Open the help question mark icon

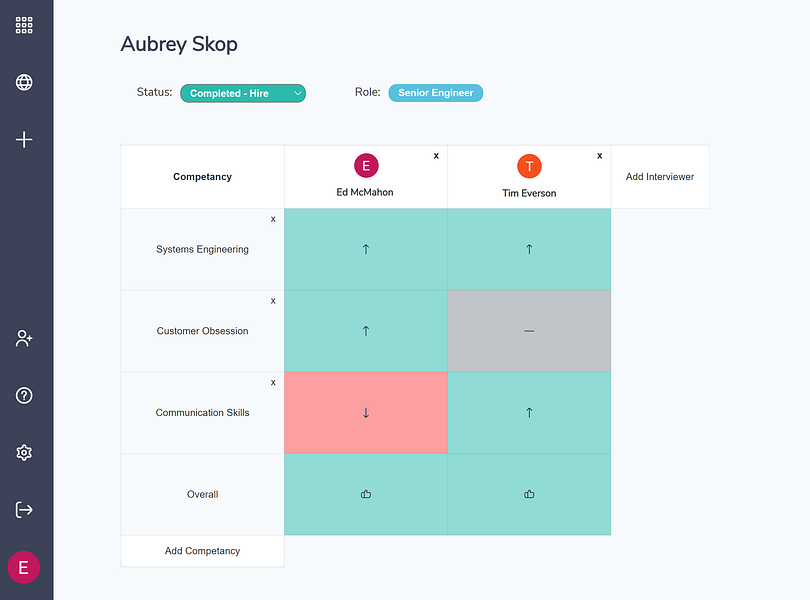24,395
